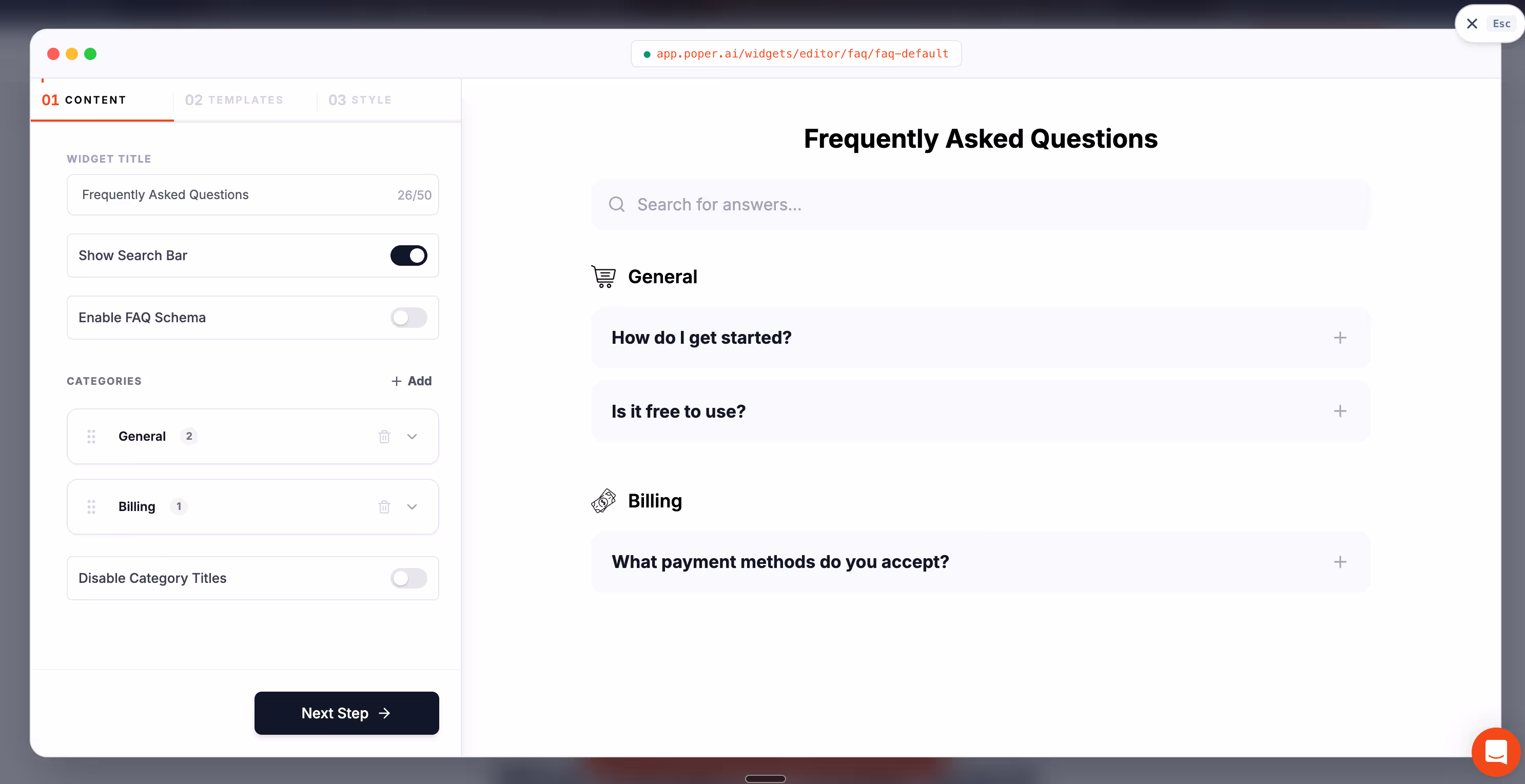Viewport: 1525px width, 784px height.
Task: Delete the General category with trash icon
Action: click(x=384, y=437)
